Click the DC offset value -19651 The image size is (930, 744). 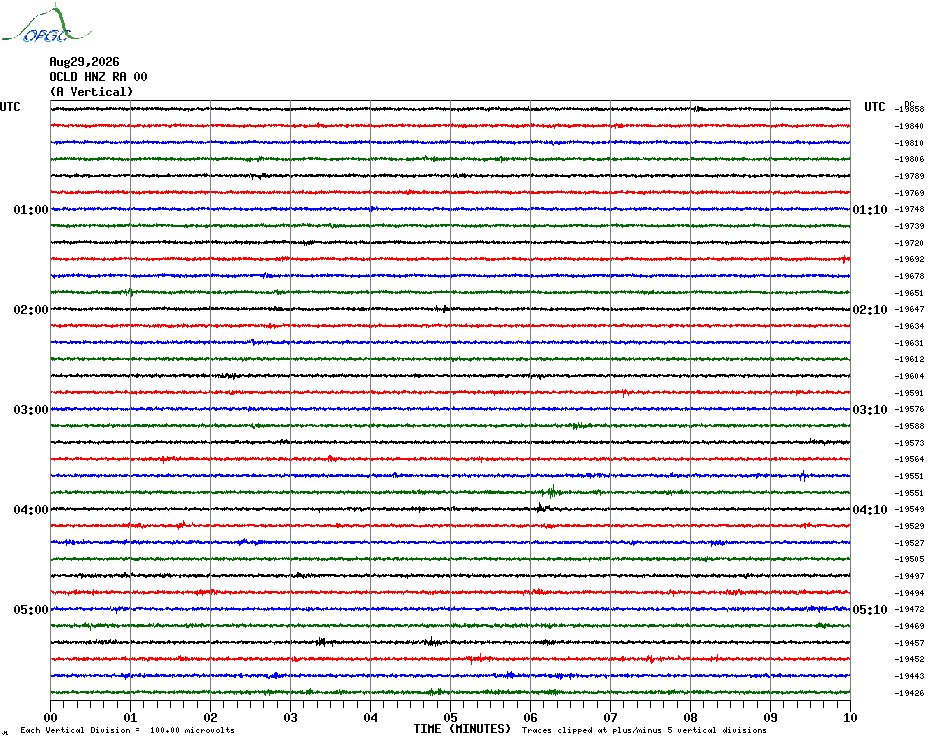(909, 293)
